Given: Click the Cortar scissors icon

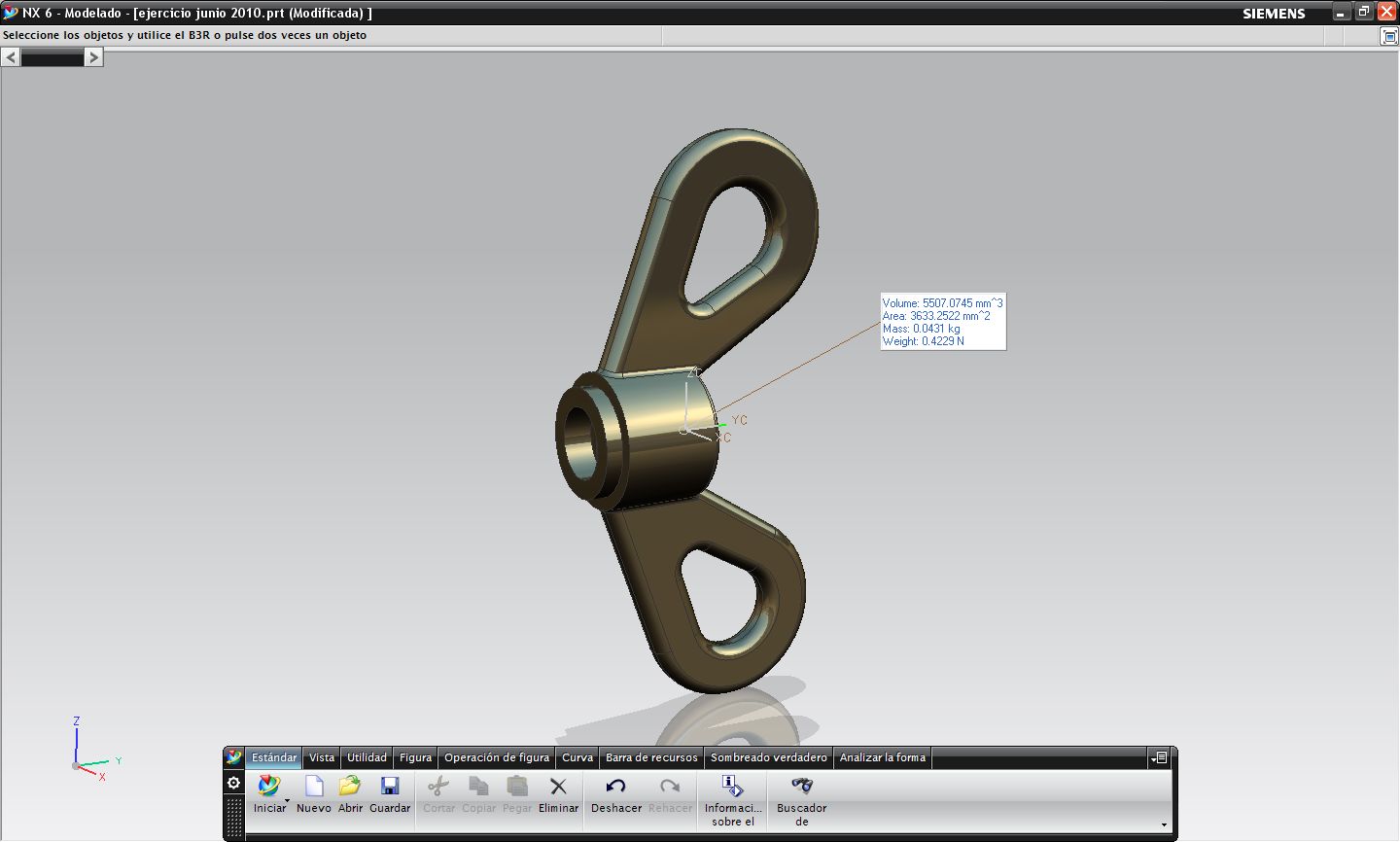Looking at the screenshot, I should 438,786.
